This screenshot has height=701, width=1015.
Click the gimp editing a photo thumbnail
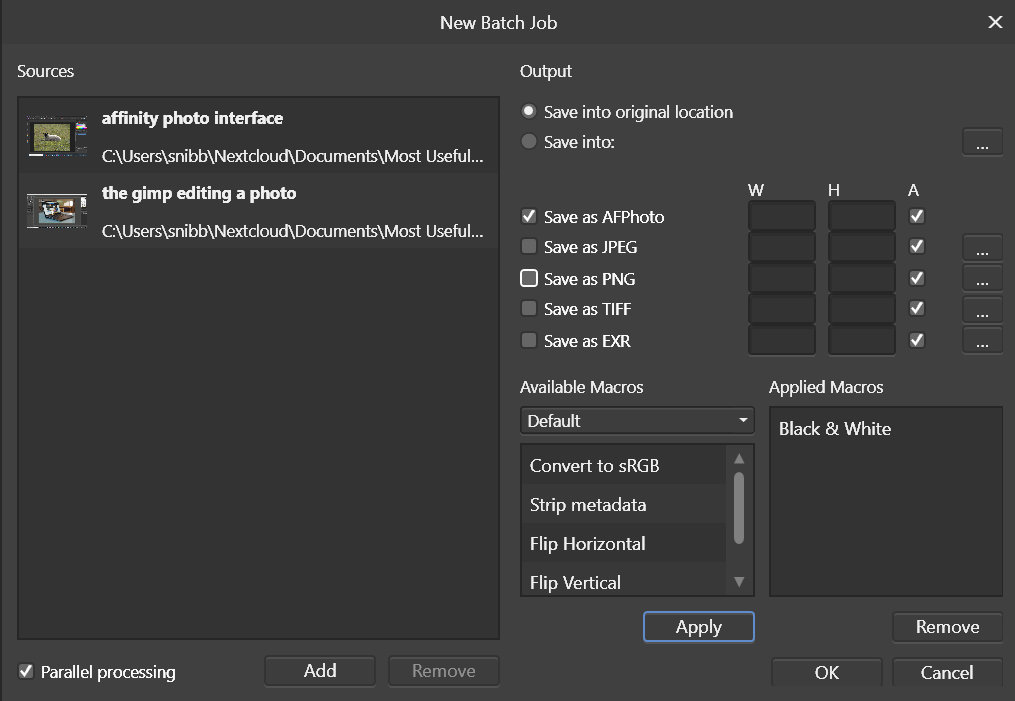pos(57,210)
